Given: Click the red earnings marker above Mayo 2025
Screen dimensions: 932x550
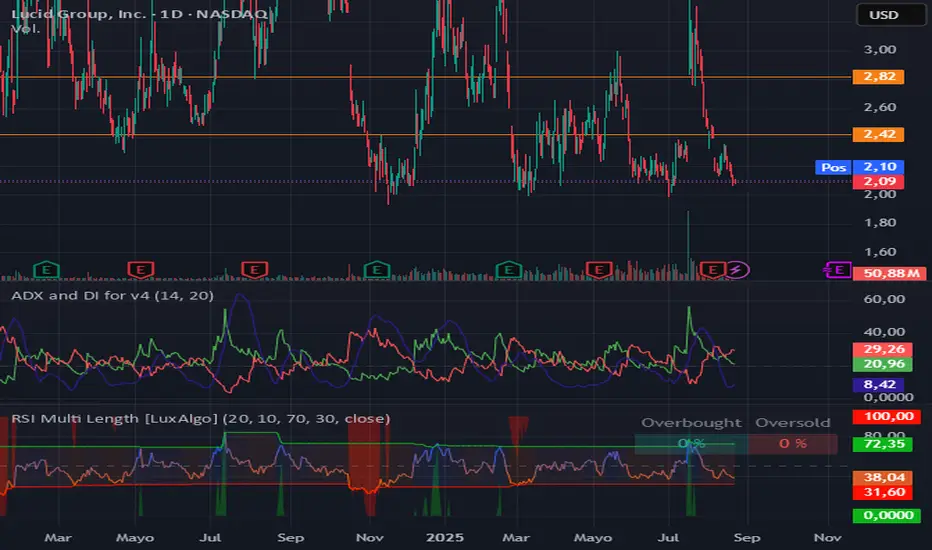Looking at the screenshot, I should (599, 271).
